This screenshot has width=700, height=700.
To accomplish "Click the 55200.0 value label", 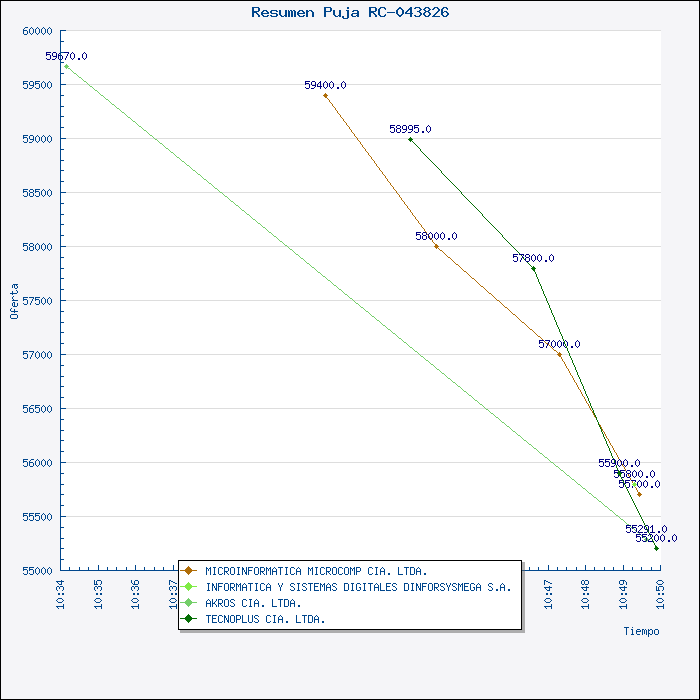I will point(655,538).
